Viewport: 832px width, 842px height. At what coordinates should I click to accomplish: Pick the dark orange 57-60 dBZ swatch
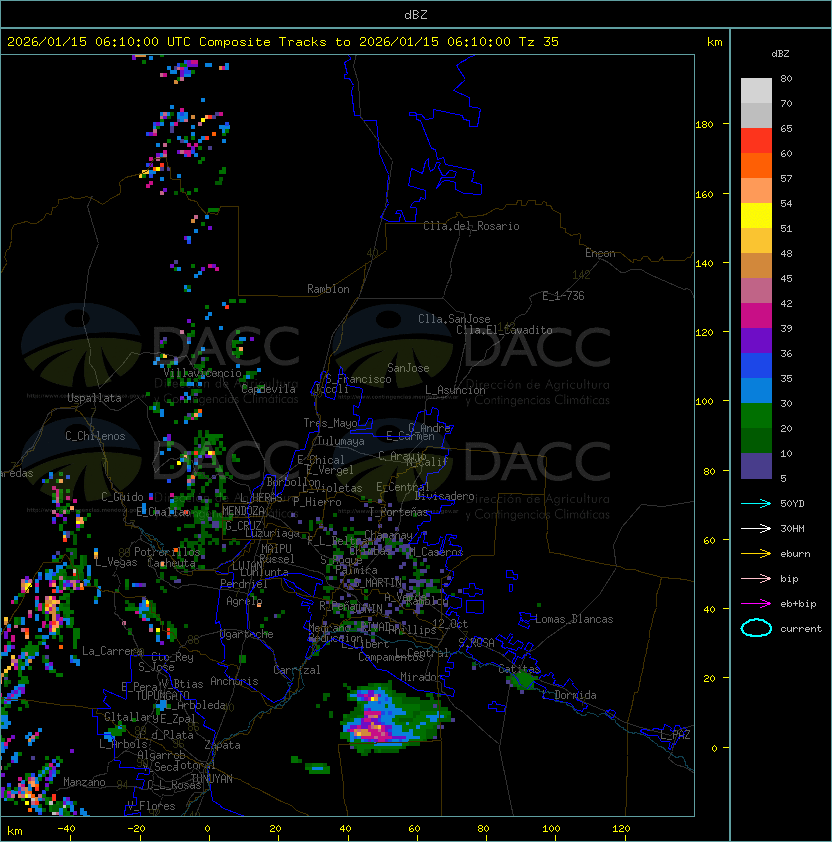(756, 165)
